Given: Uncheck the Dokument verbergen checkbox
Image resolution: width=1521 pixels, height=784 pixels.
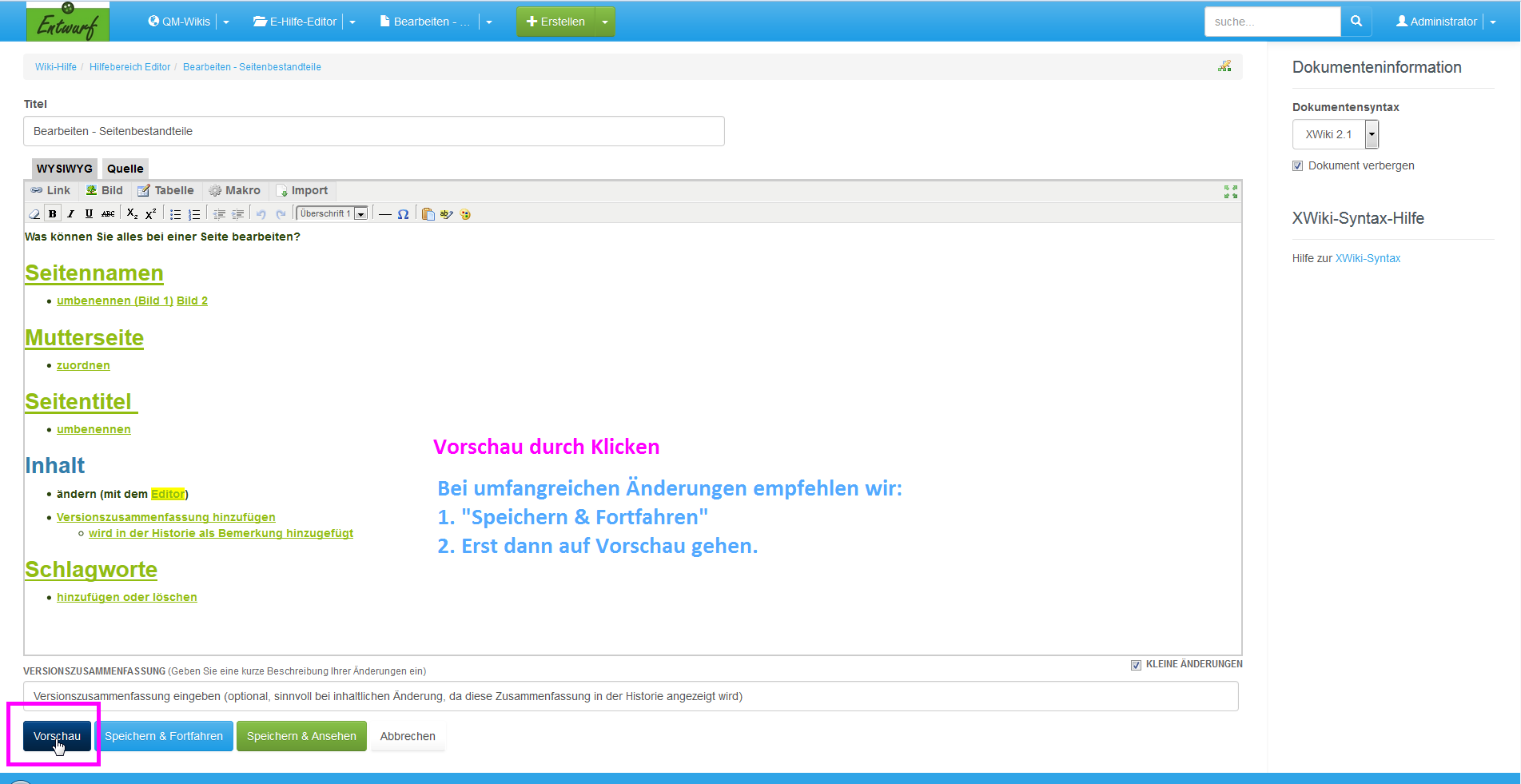Looking at the screenshot, I should click(x=1297, y=166).
